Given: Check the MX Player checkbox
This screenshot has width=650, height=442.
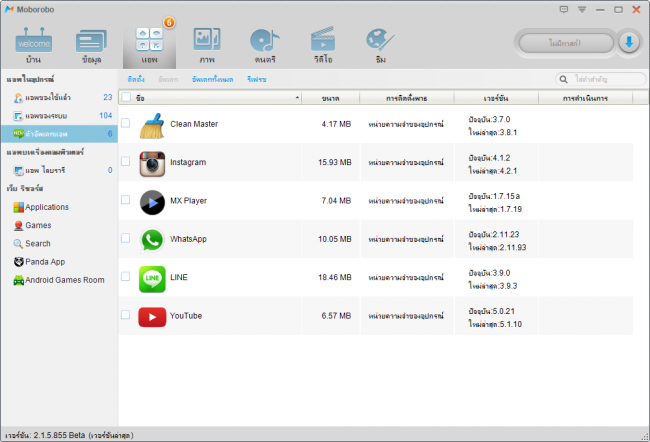Looking at the screenshot, I should pos(126,200).
